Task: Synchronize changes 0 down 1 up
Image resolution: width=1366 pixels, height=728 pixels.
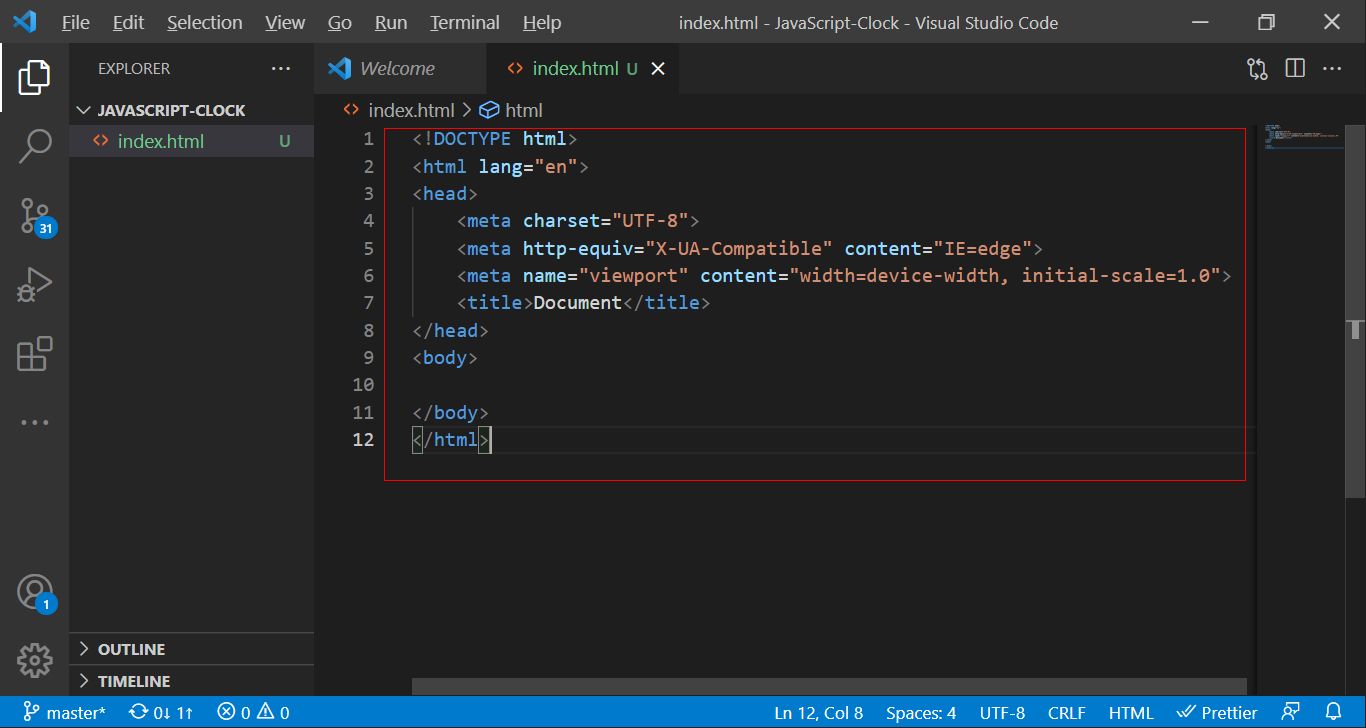Action: coord(161,713)
